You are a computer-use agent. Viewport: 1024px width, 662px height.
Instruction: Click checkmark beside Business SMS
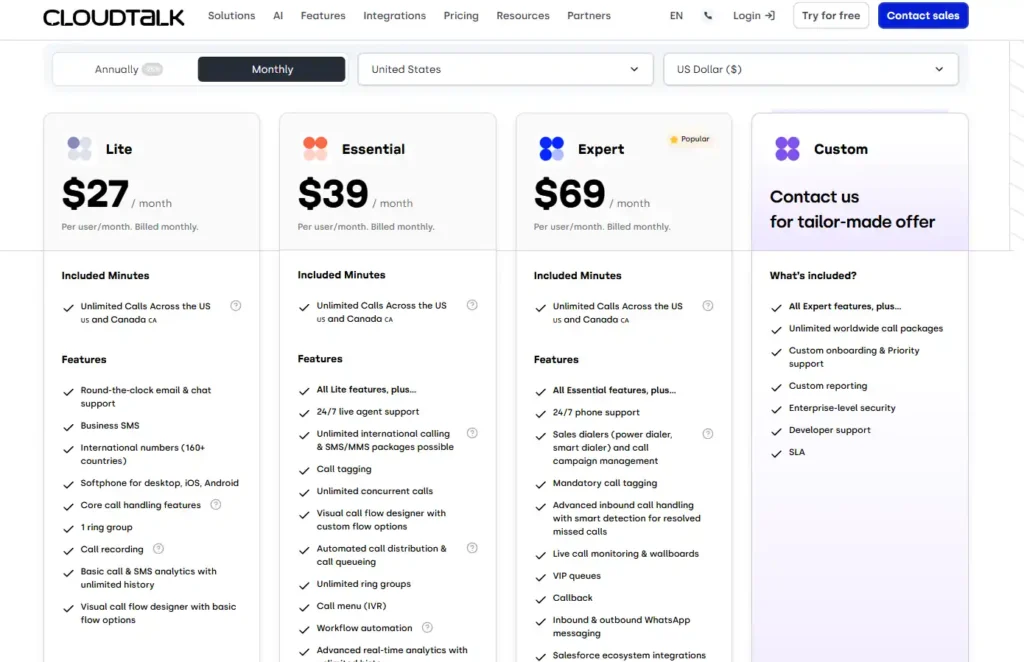coord(68,427)
